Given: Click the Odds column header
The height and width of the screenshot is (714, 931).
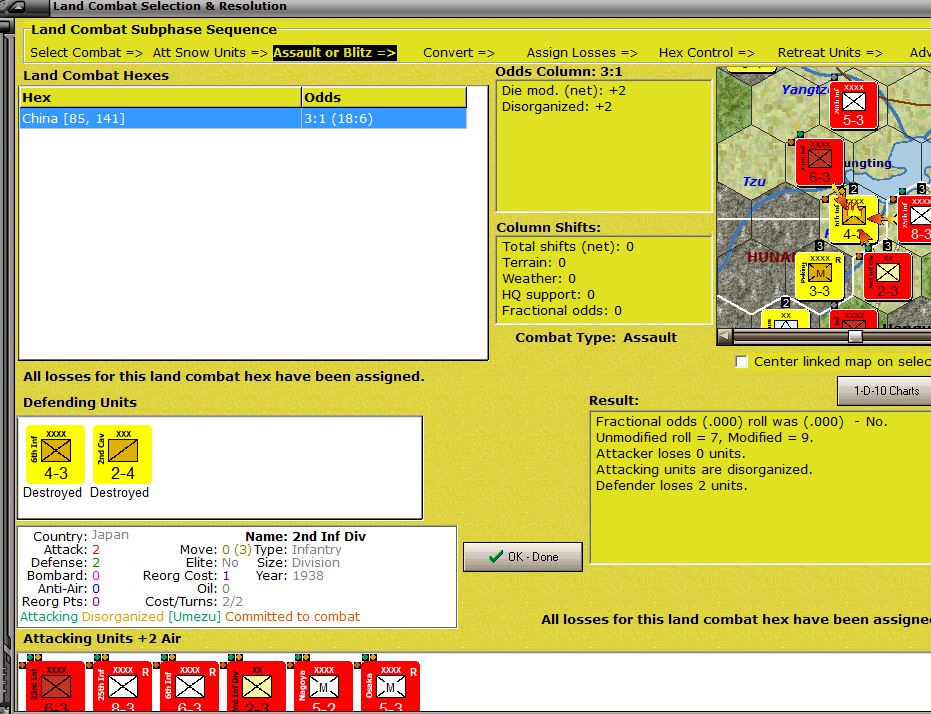Looking at the screenshot, I should point(384,97).
